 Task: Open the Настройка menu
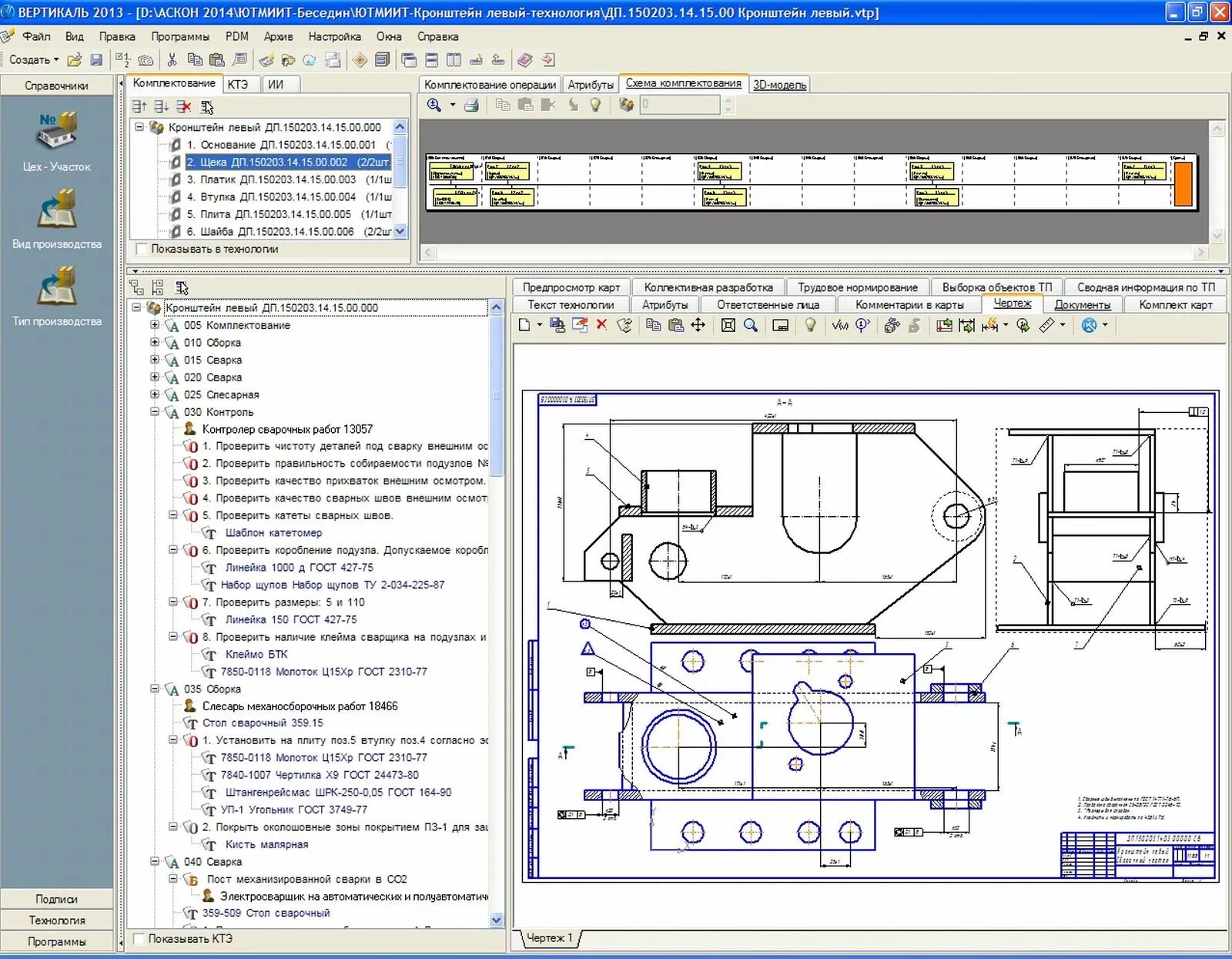[334, 36]
